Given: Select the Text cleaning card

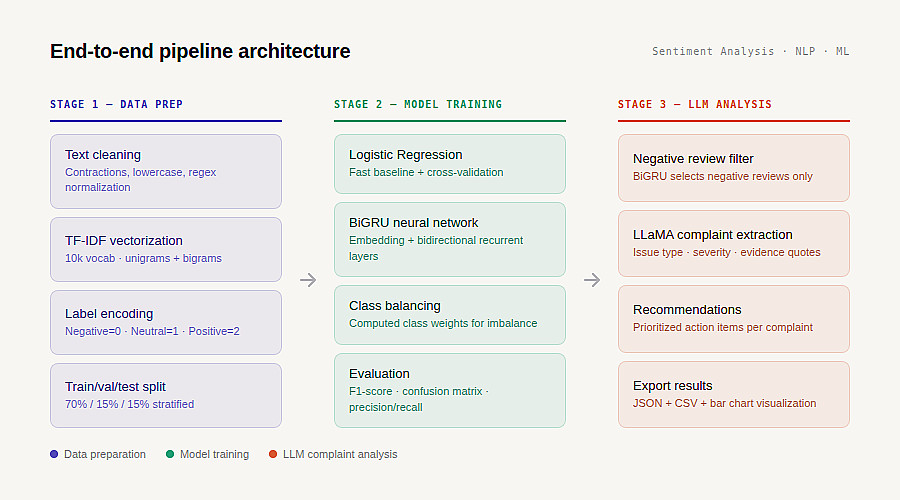Looking at the screenshot, I should 166,171.
